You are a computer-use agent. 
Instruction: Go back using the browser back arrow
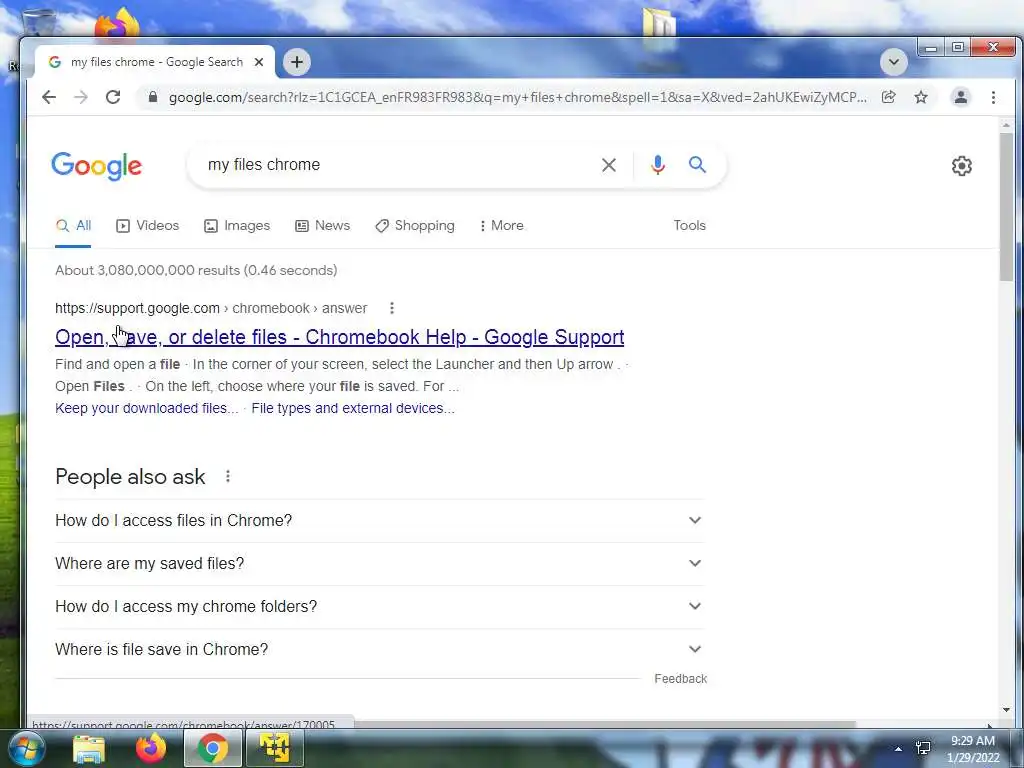click(49, 97)
